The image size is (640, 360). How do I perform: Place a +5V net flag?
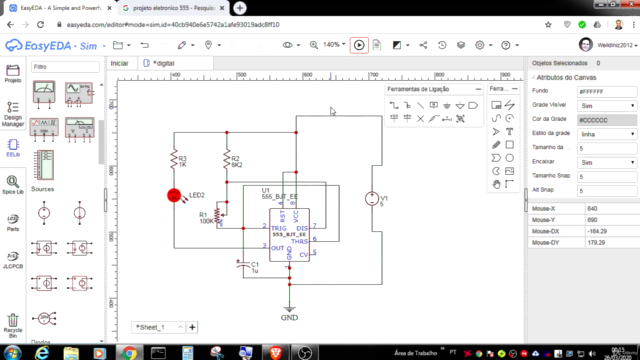click(x=407, y=118)
